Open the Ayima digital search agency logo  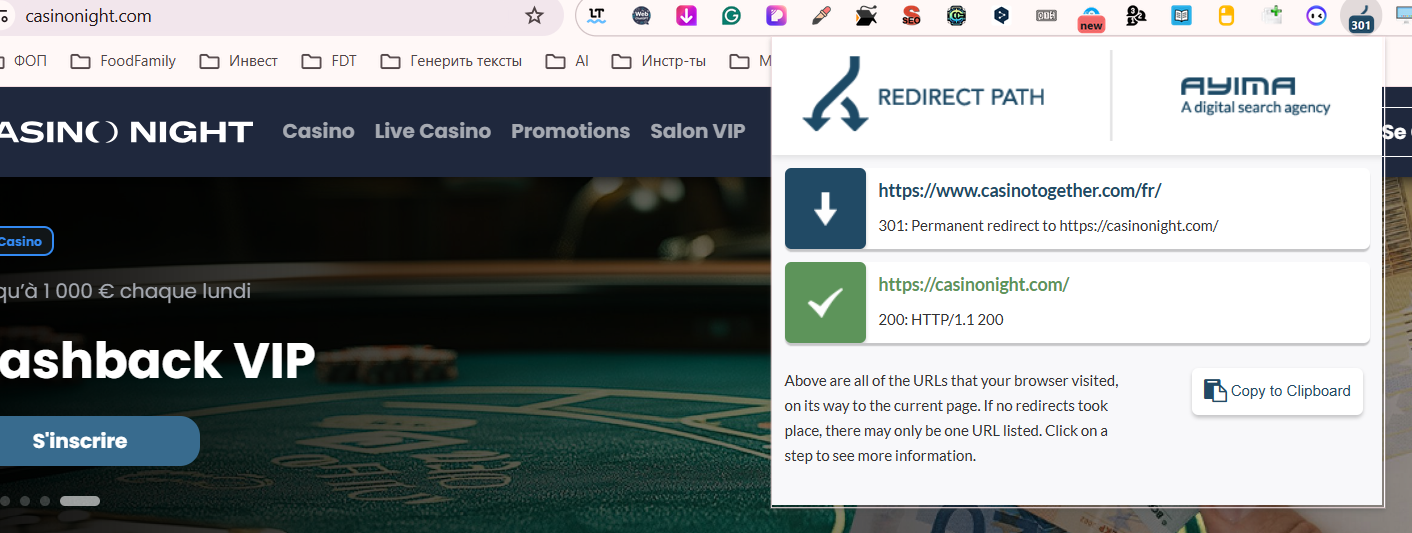[x=1255, y=96]
